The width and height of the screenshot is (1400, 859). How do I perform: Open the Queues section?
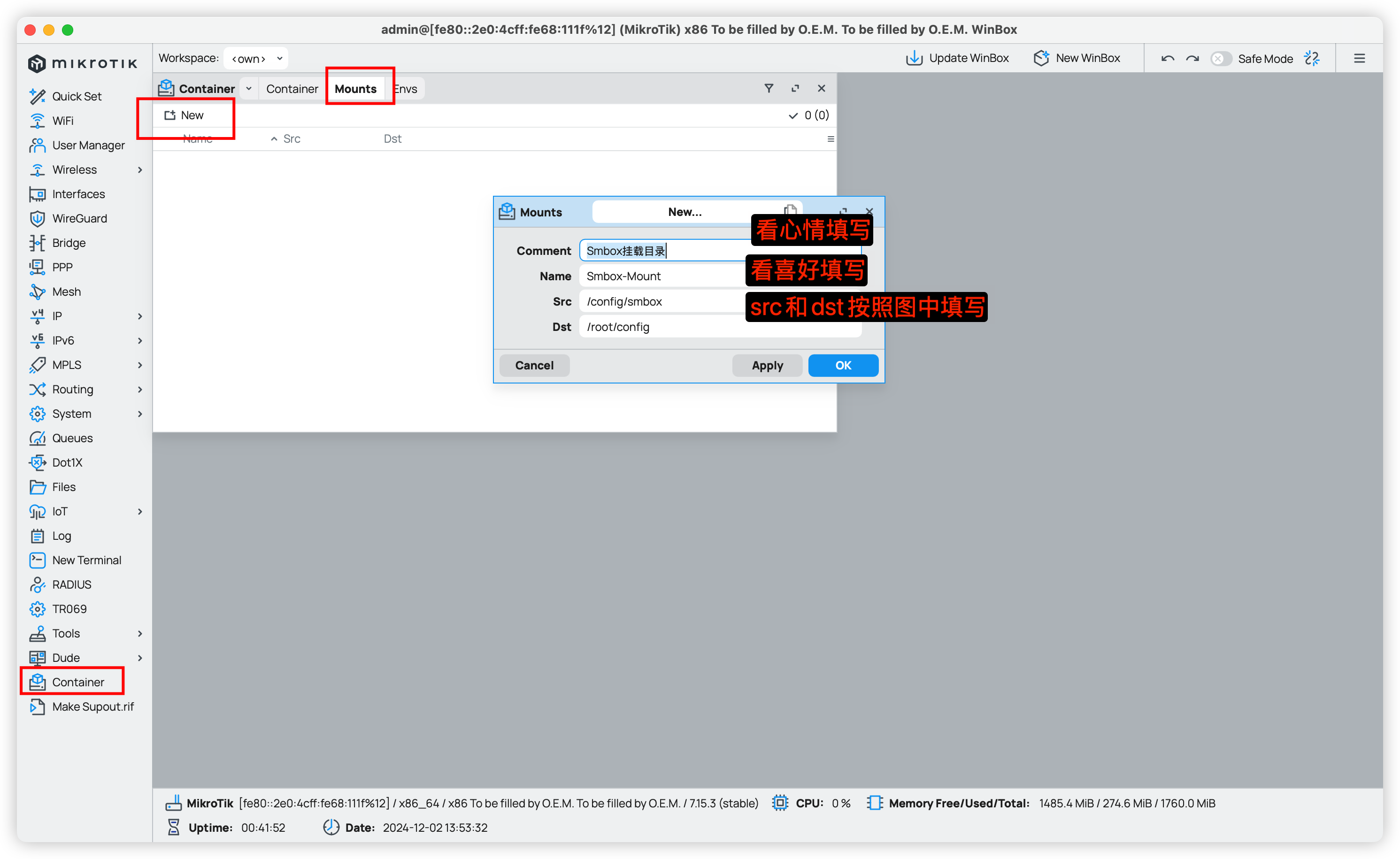72,438
